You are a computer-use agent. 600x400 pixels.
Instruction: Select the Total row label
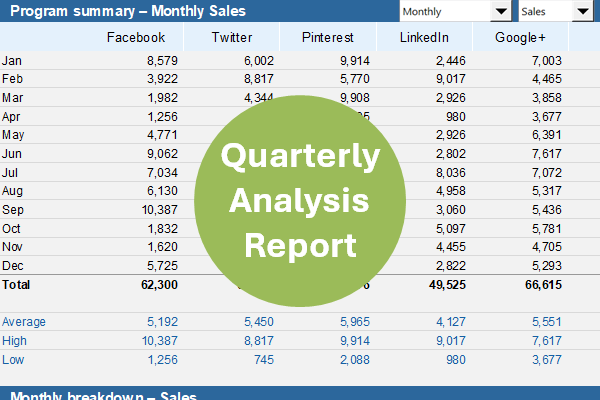16,285
